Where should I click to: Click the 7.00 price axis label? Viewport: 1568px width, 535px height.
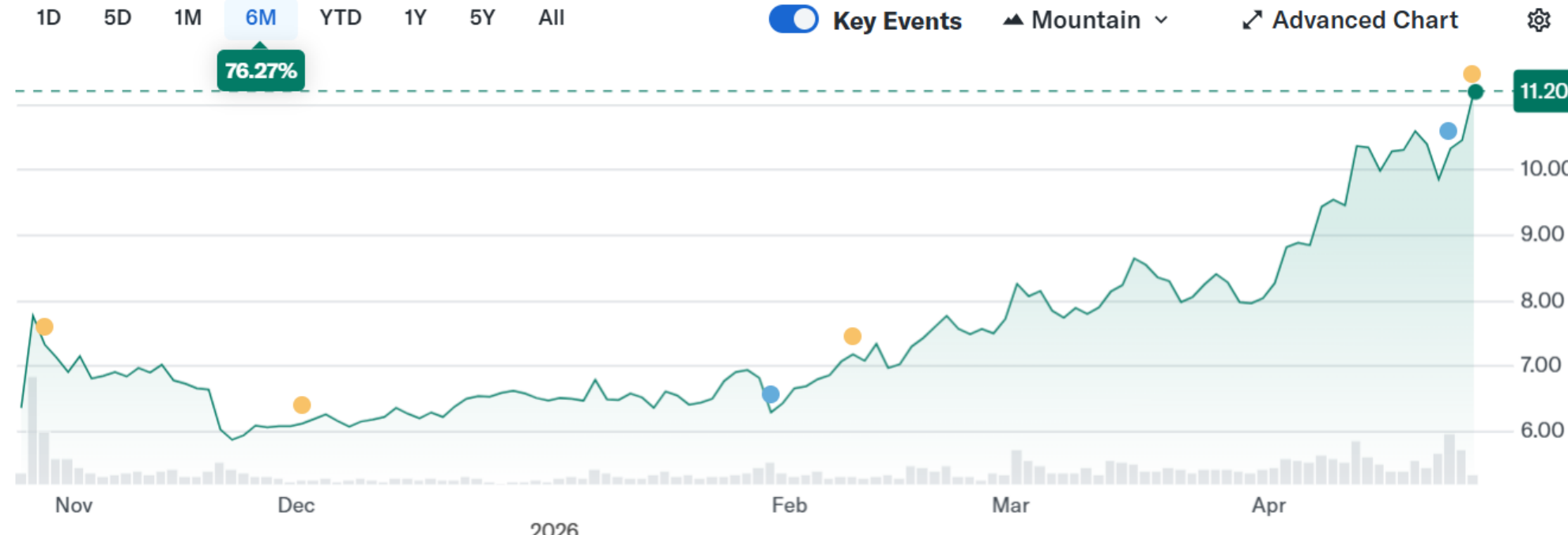pos(1541,365)
